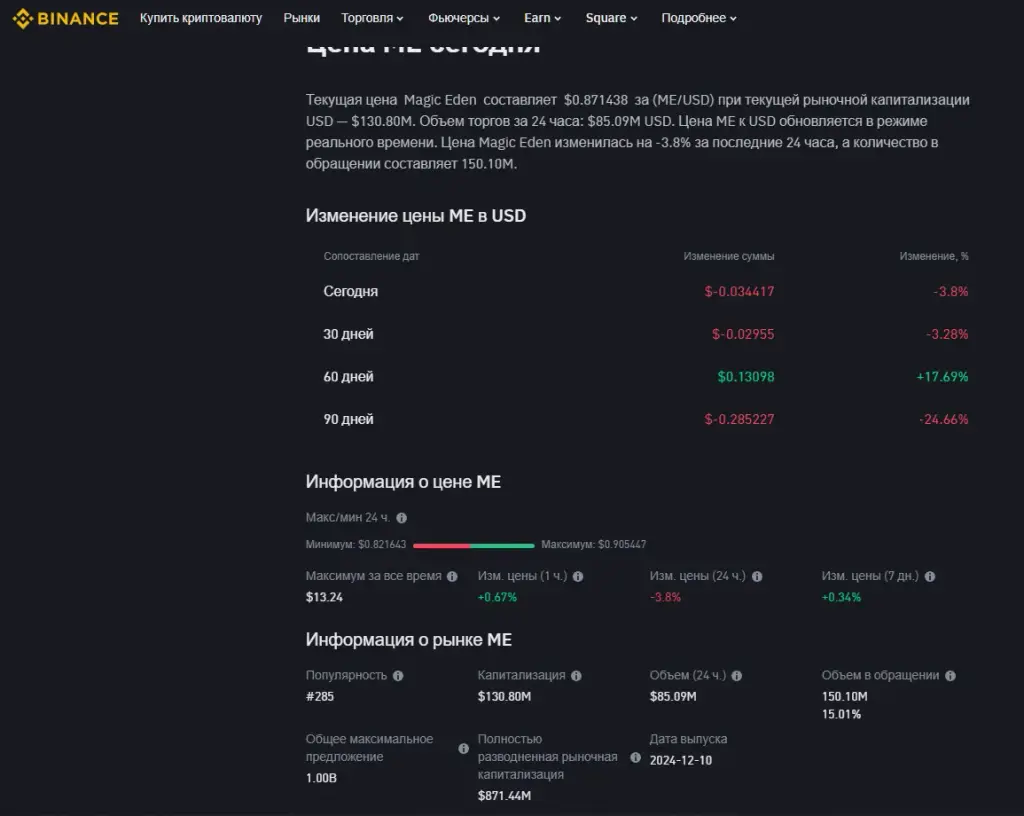Open Купить криптовалюту in navigation

click(x=200, y=18)
